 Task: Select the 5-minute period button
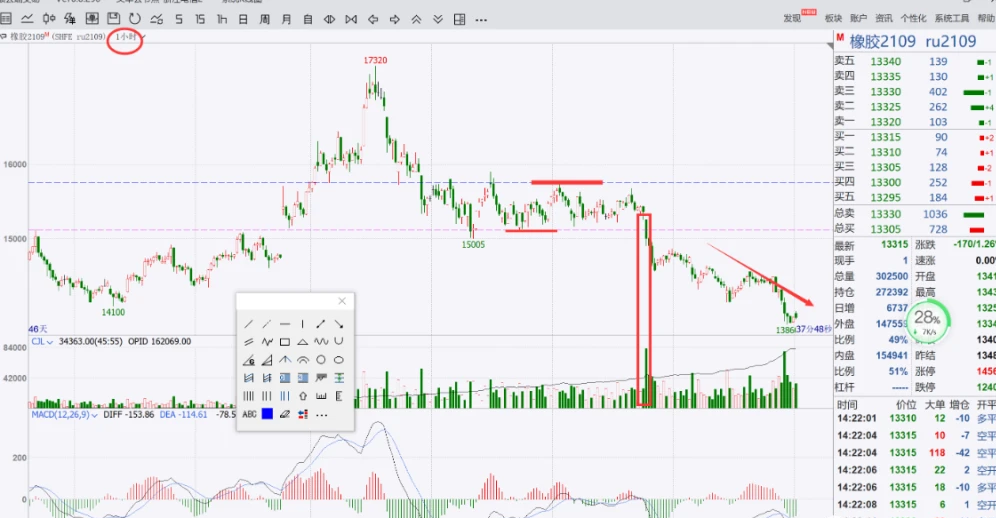(x=178, y=20)
